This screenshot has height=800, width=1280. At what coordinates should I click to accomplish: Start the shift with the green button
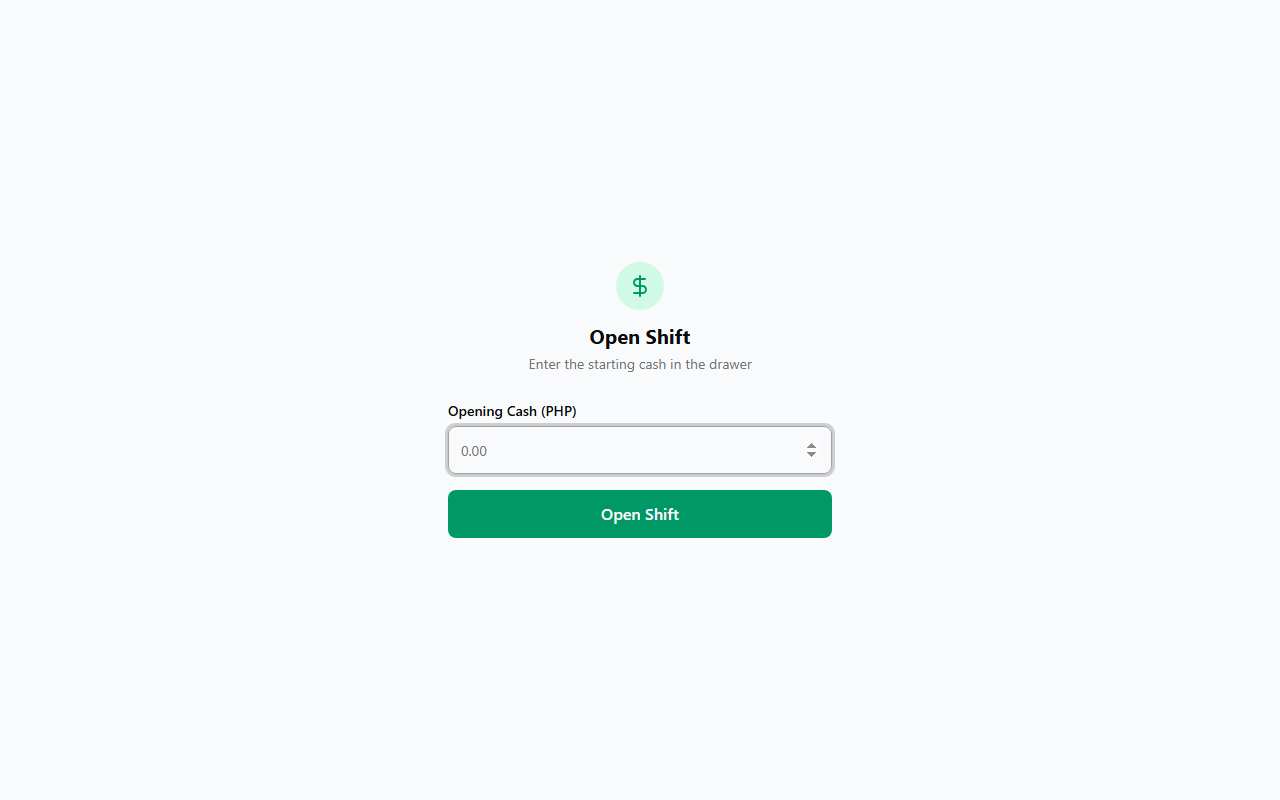click(x=640, y=514)
